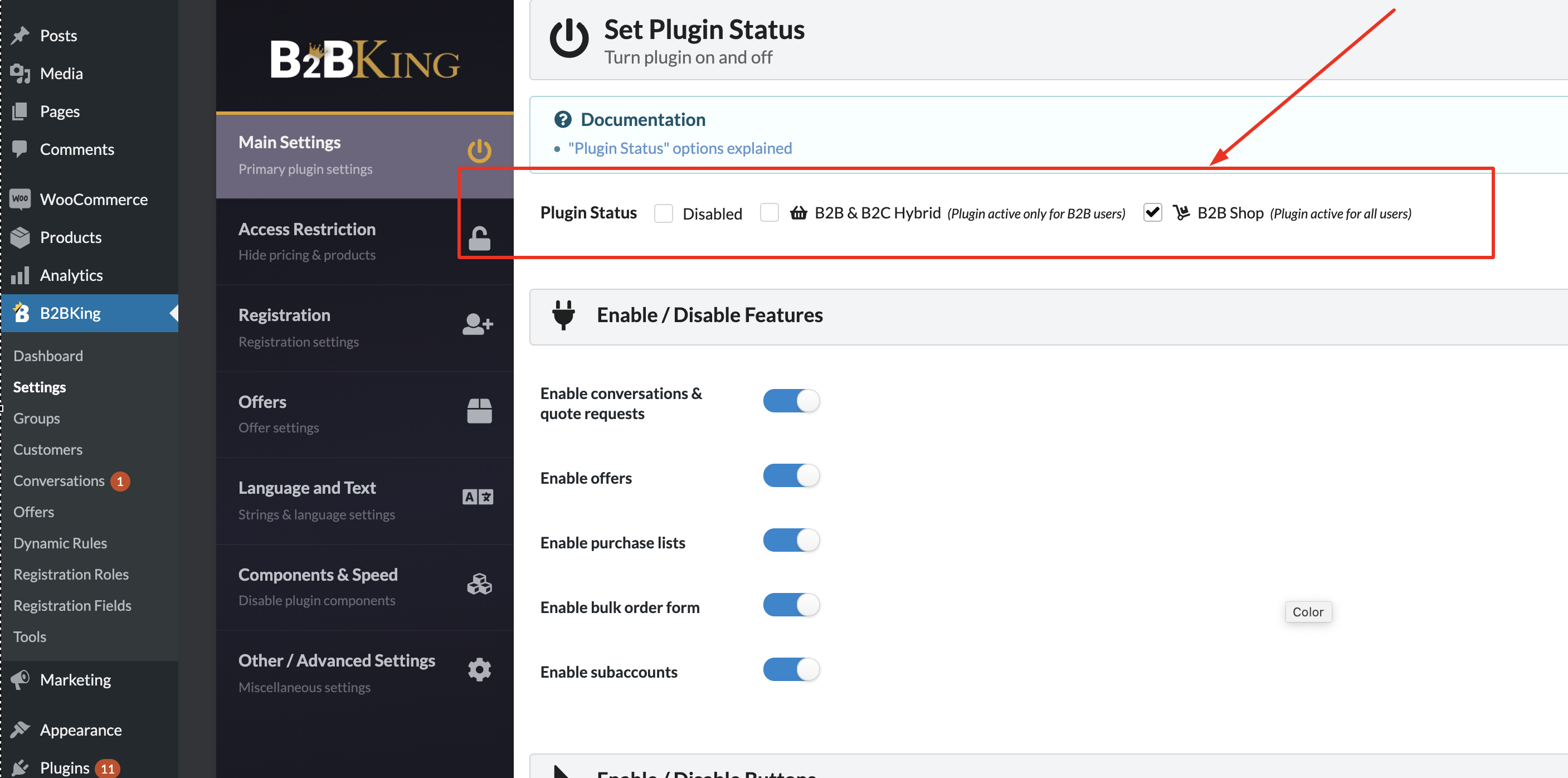
Task: Open Language and Text settings tab
Action: click(364, 501)
